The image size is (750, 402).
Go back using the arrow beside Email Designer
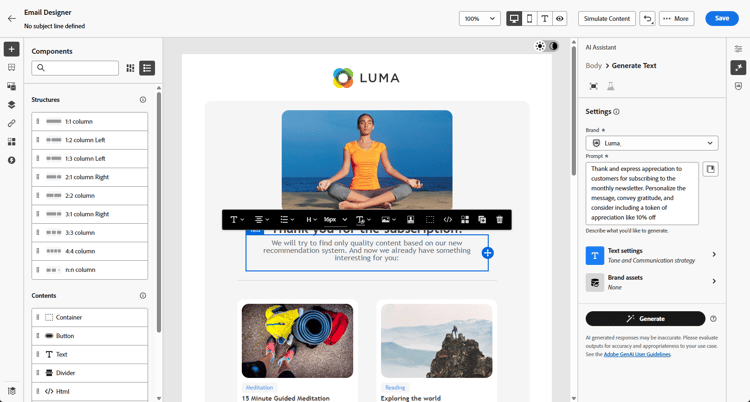(x=11, y=19)
